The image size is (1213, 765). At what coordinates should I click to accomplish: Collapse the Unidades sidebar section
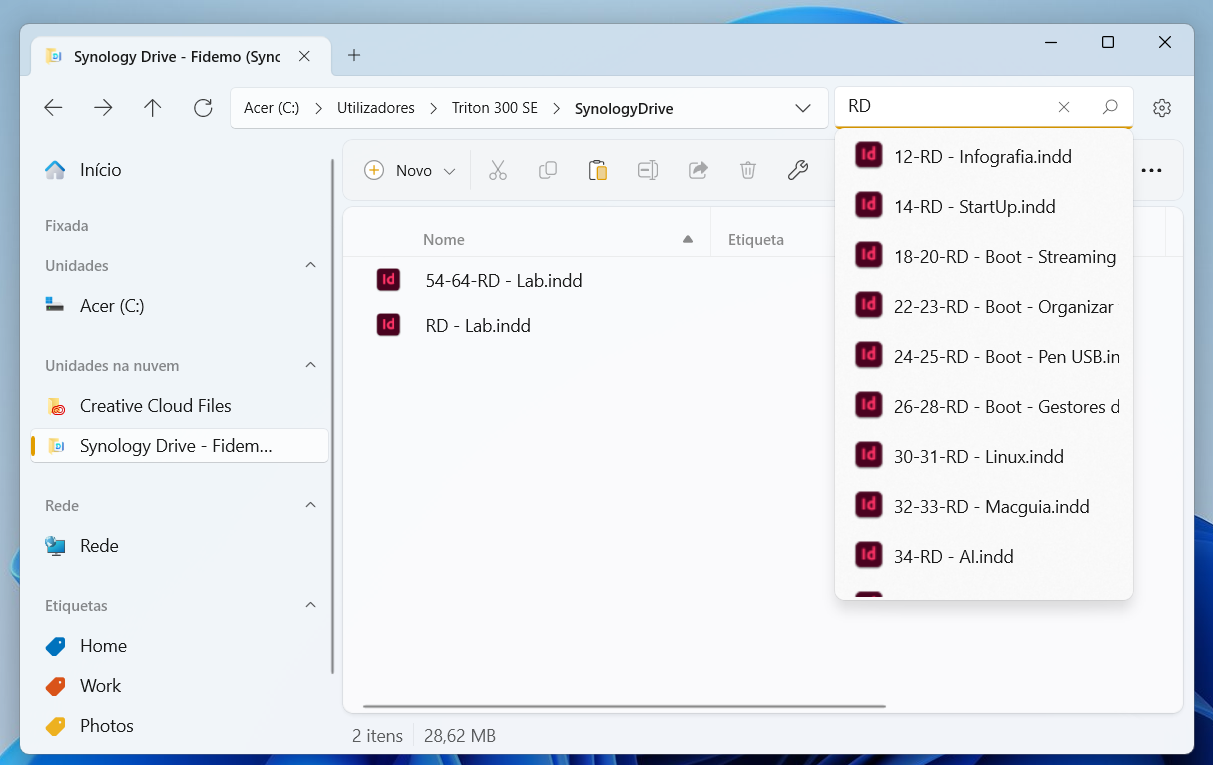click(x=310, y=265)
